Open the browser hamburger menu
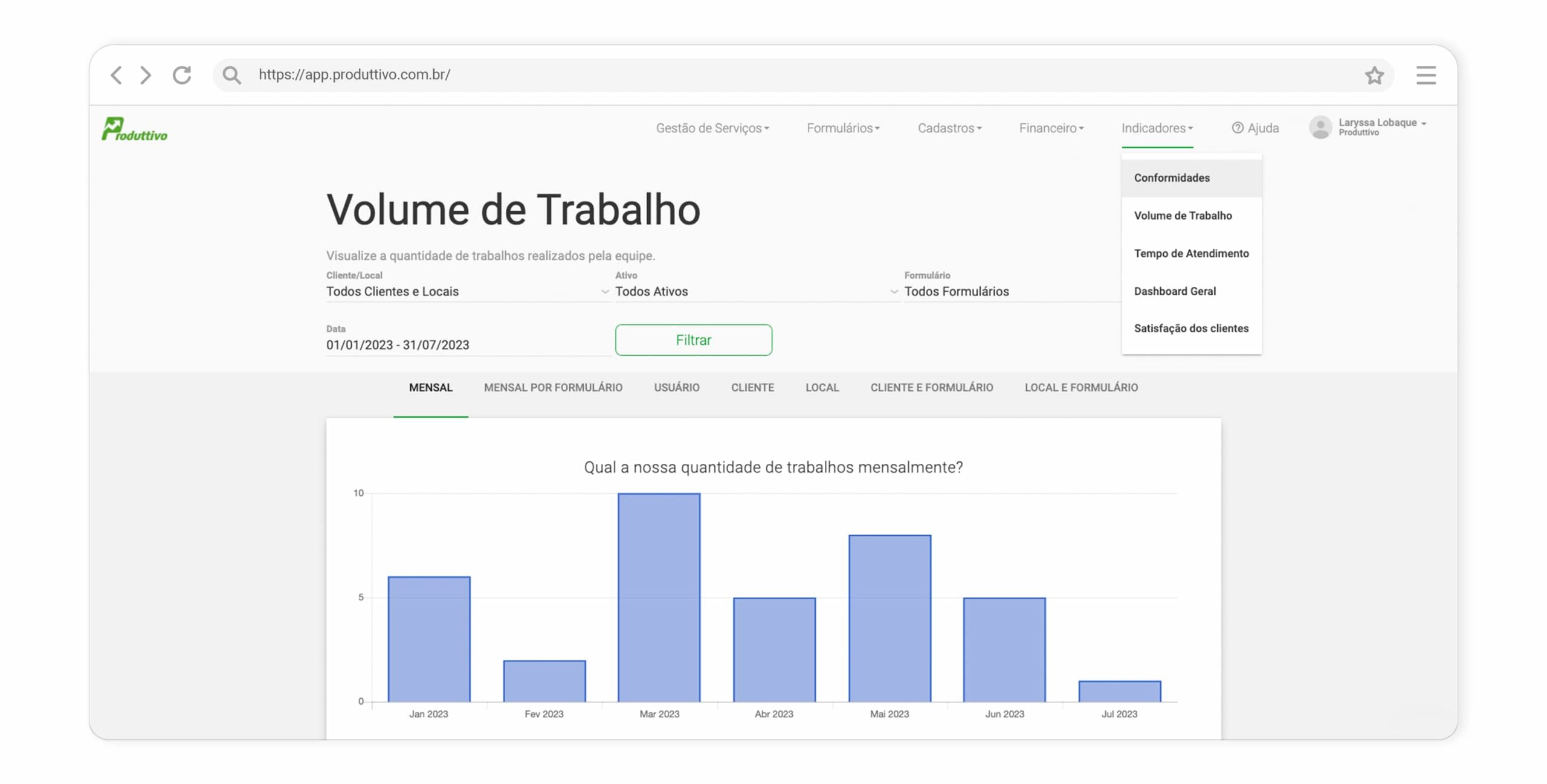The image size is (1547, 784). coord(1426,75)
